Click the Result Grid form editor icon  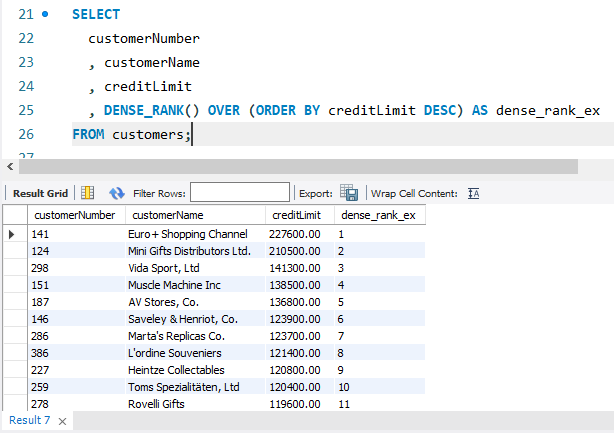(87, 193)
